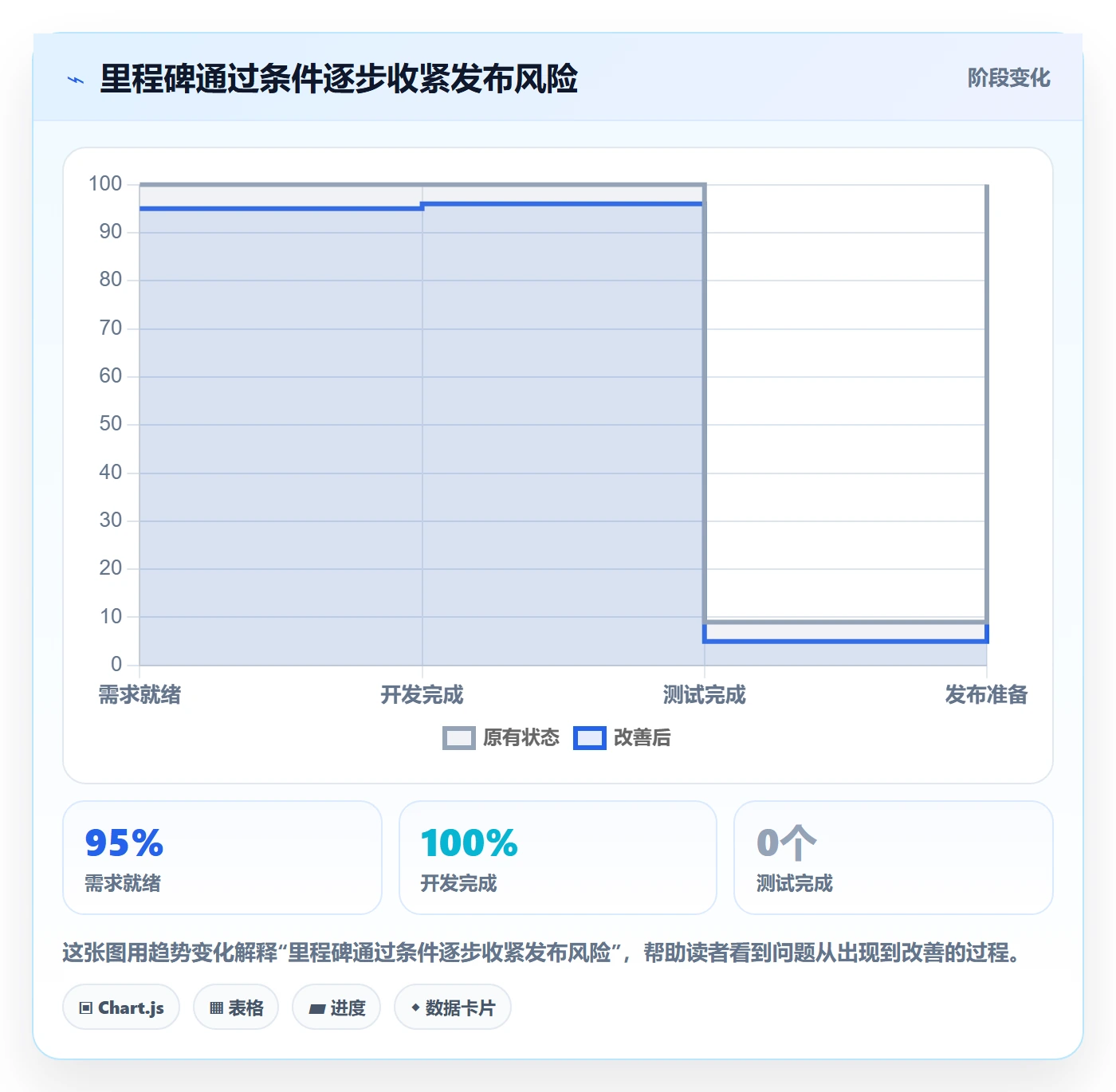Select the 进度 tag

click(x=336, y=1008)
